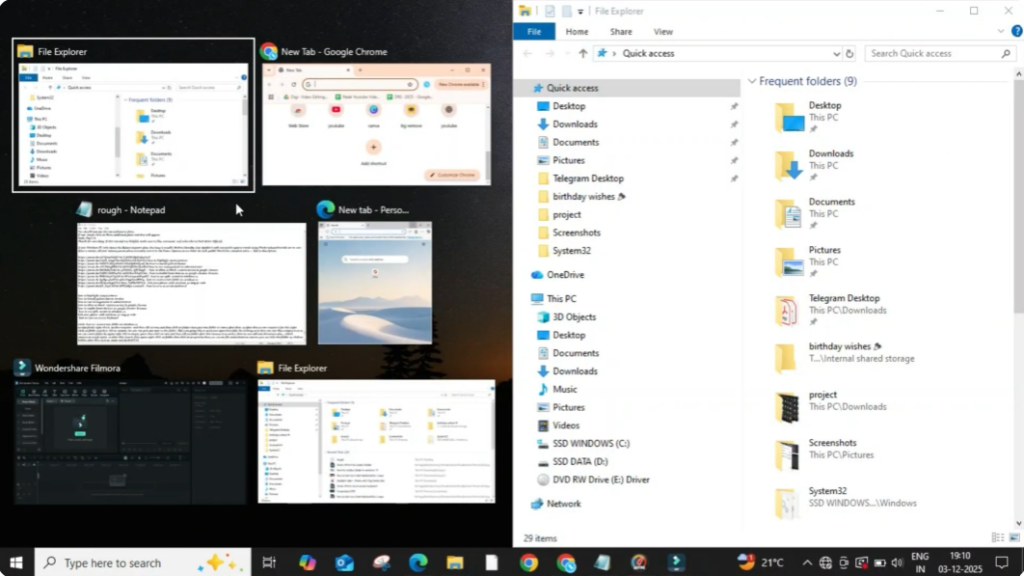Switch to the View ribbon tab

coord(663,32)
